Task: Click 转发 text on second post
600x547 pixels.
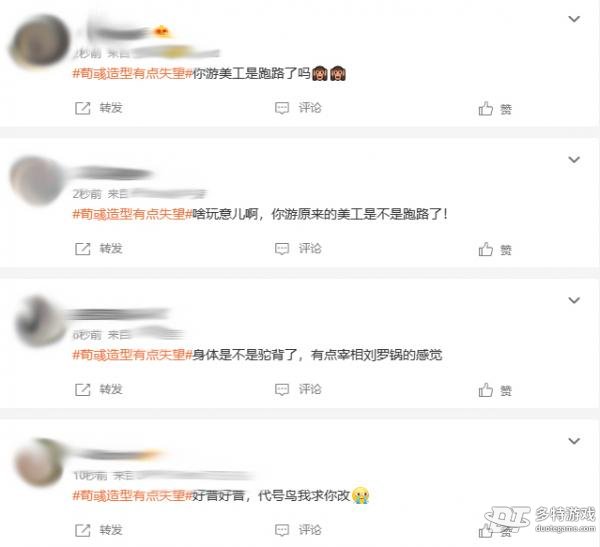Action: coord(111,249)
